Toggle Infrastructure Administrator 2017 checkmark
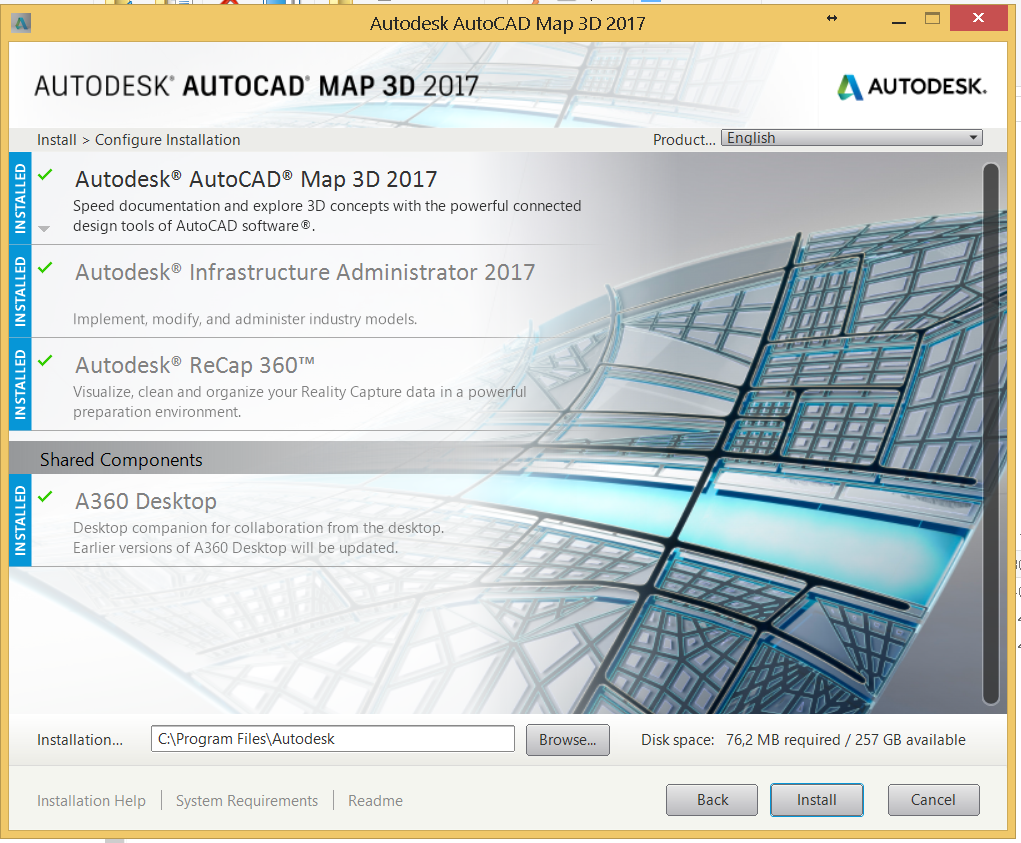 point(45,268)
